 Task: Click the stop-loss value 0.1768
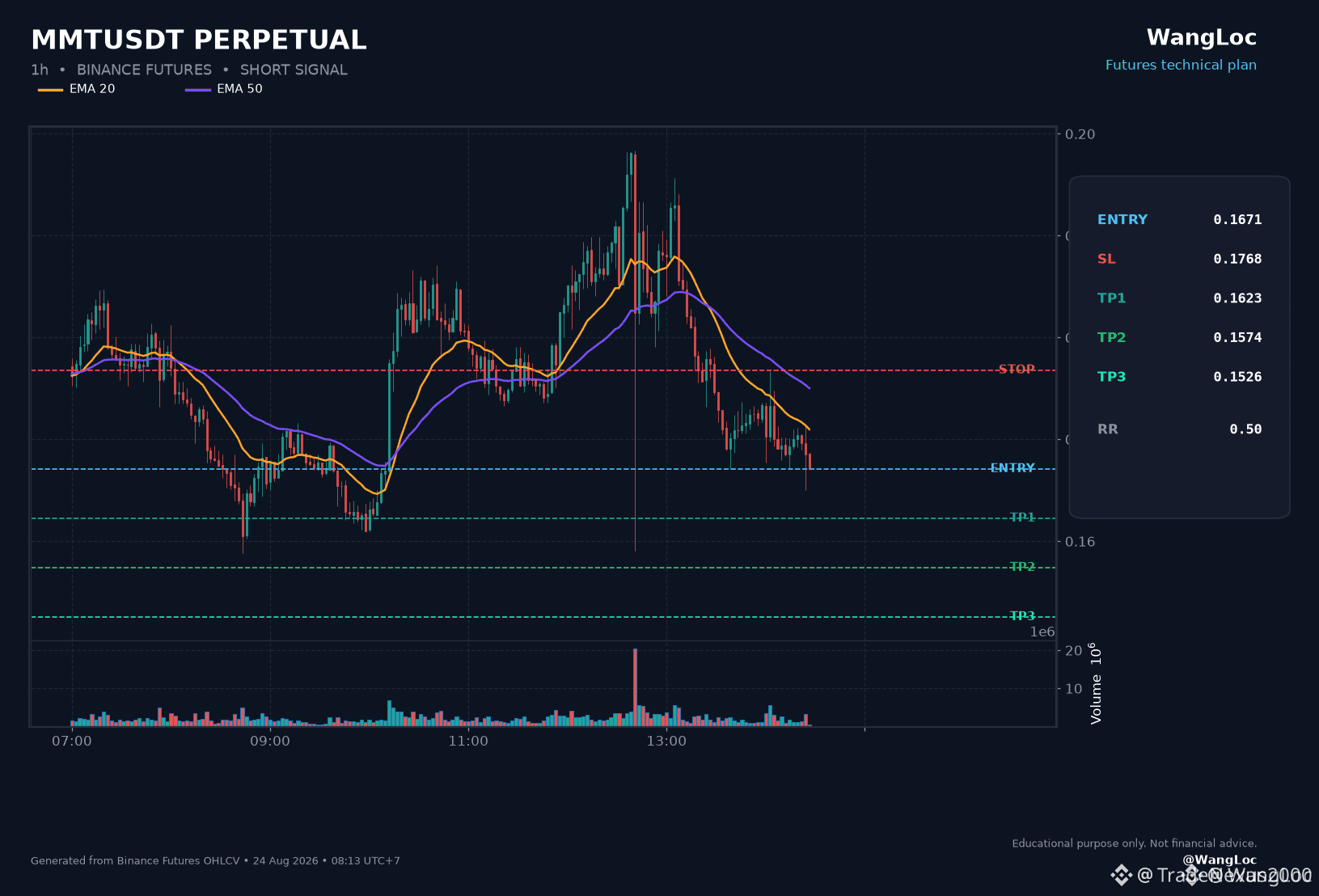1237,260
